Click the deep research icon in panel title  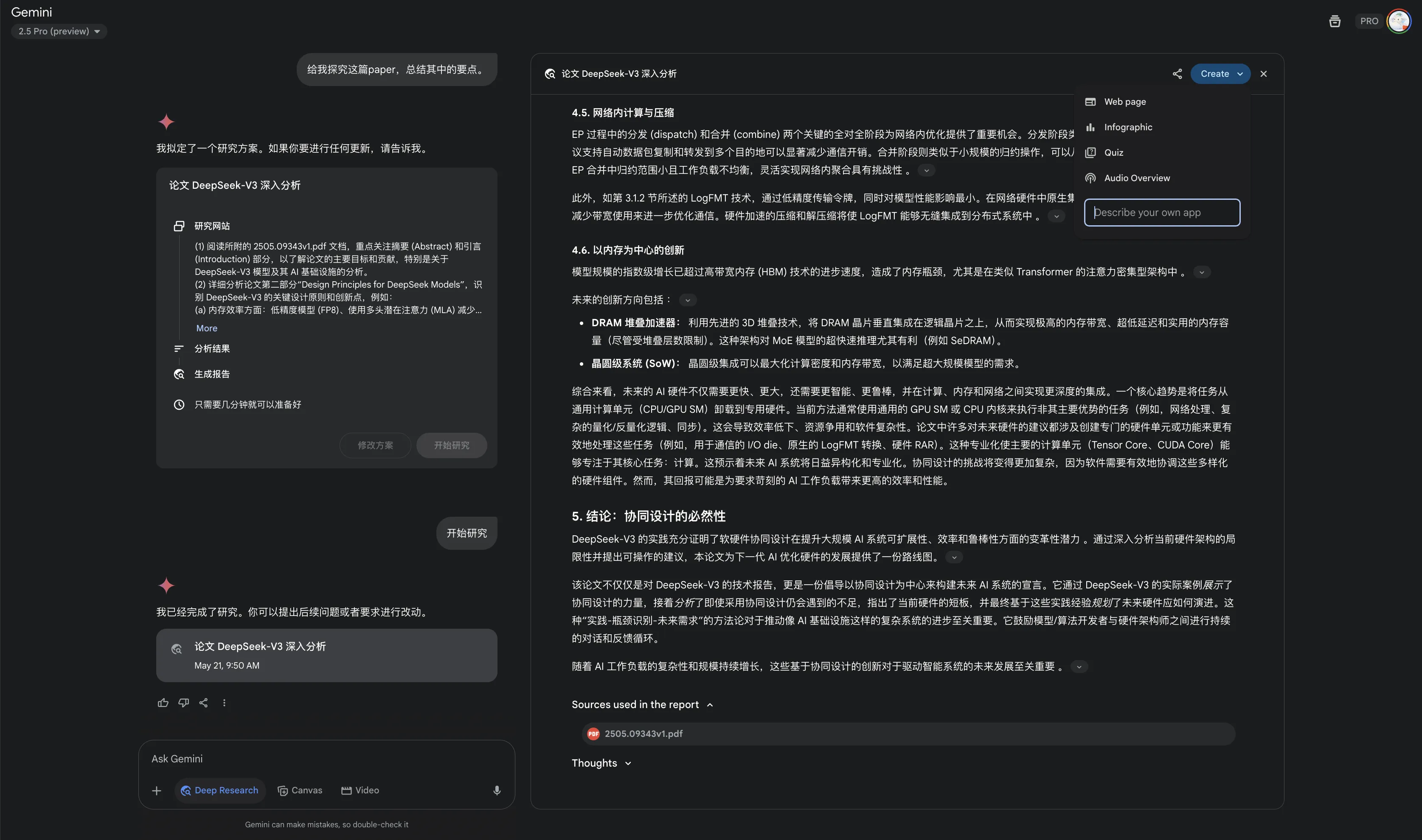[549, 73]
